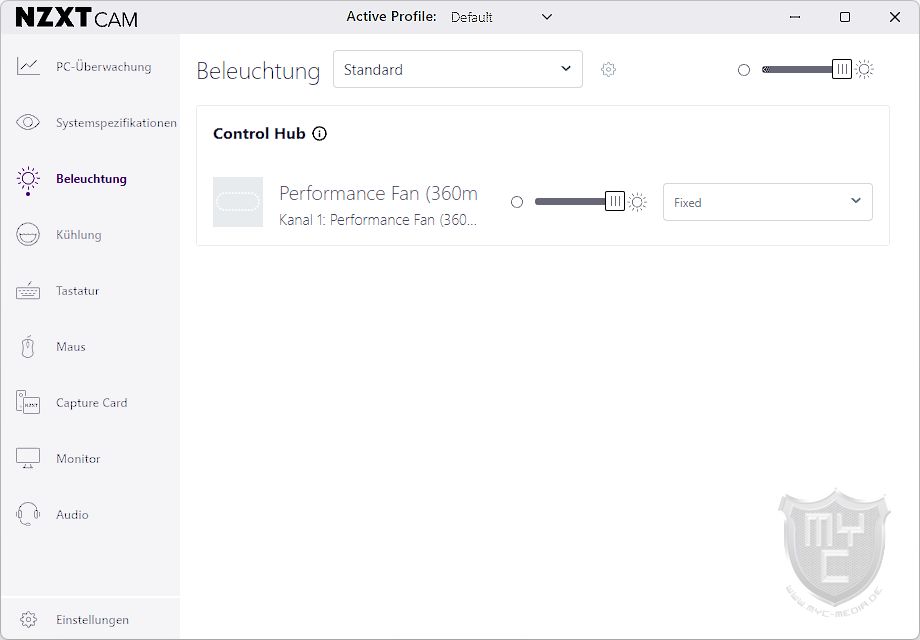The height and width of the screenshot is (640, 920).
Task: Open the Standard lighting preset dropdown
Action: pyautogui.click(x=457, y=70)
